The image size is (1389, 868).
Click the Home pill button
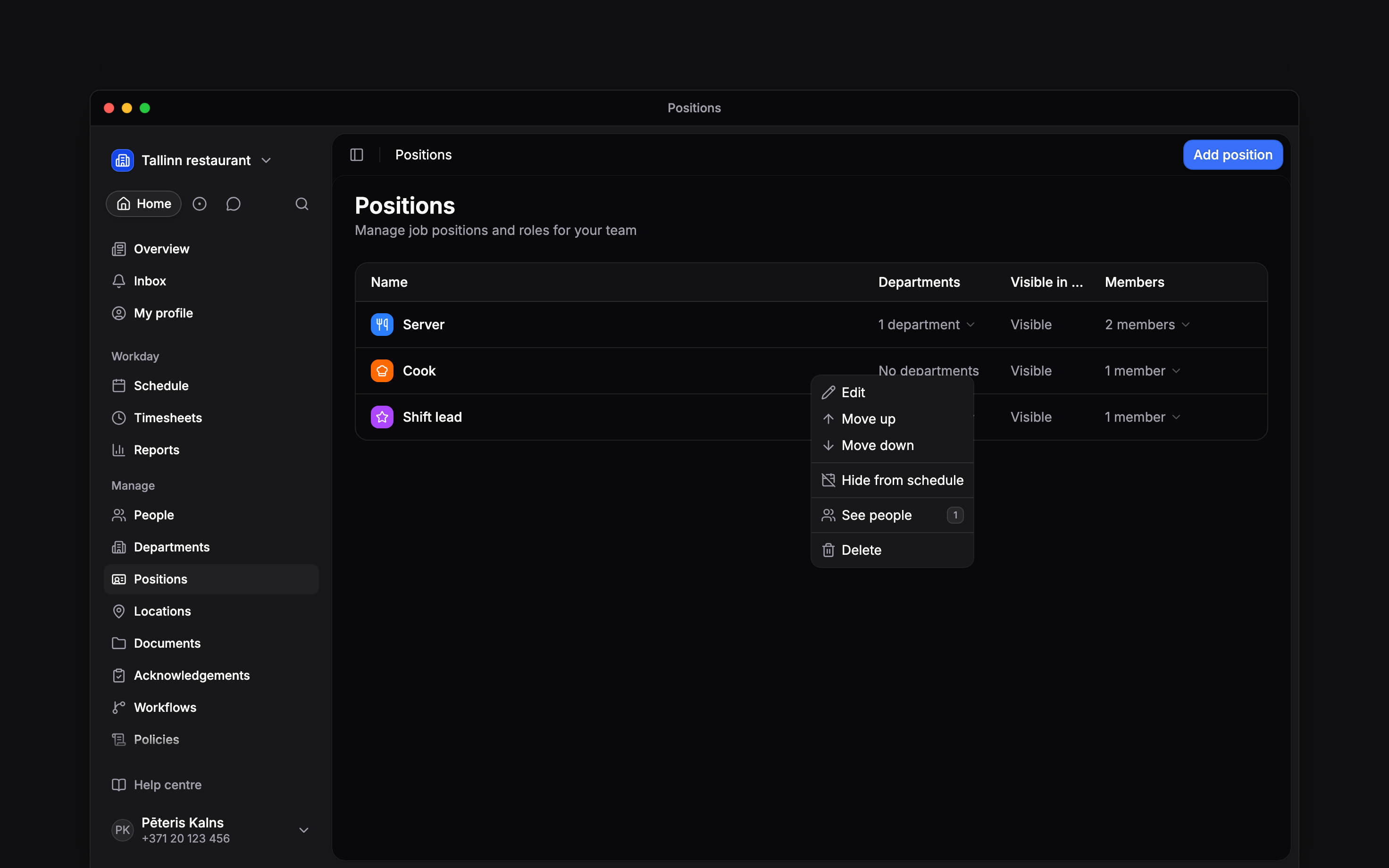click(143, 204)
